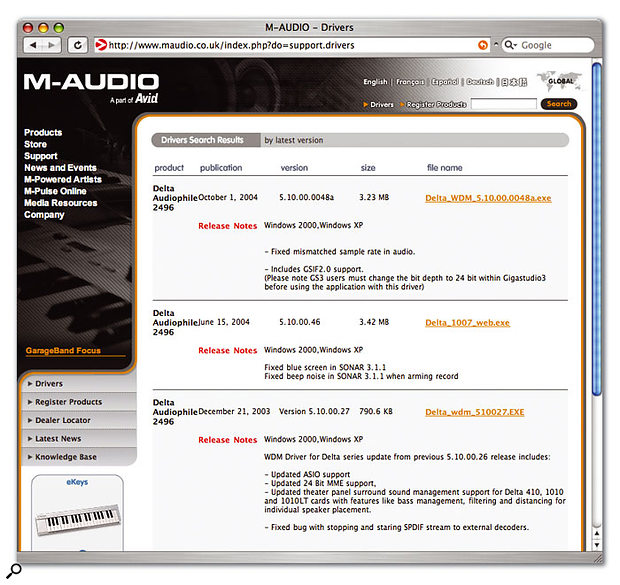Open the Support menu item
The width and height of the screenshot is (620, 585).
40,156
